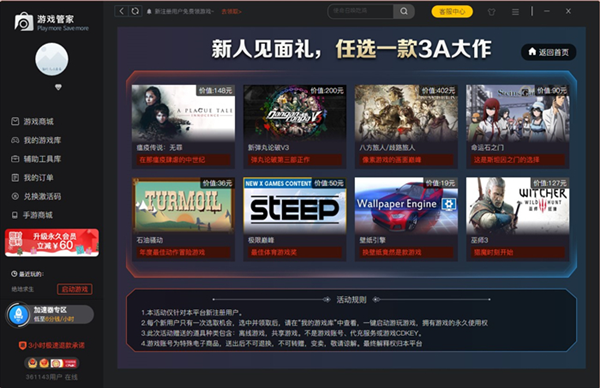Click the 我的订单 order list icon
This screenshot has height=388, width=600.
[15, 178]
